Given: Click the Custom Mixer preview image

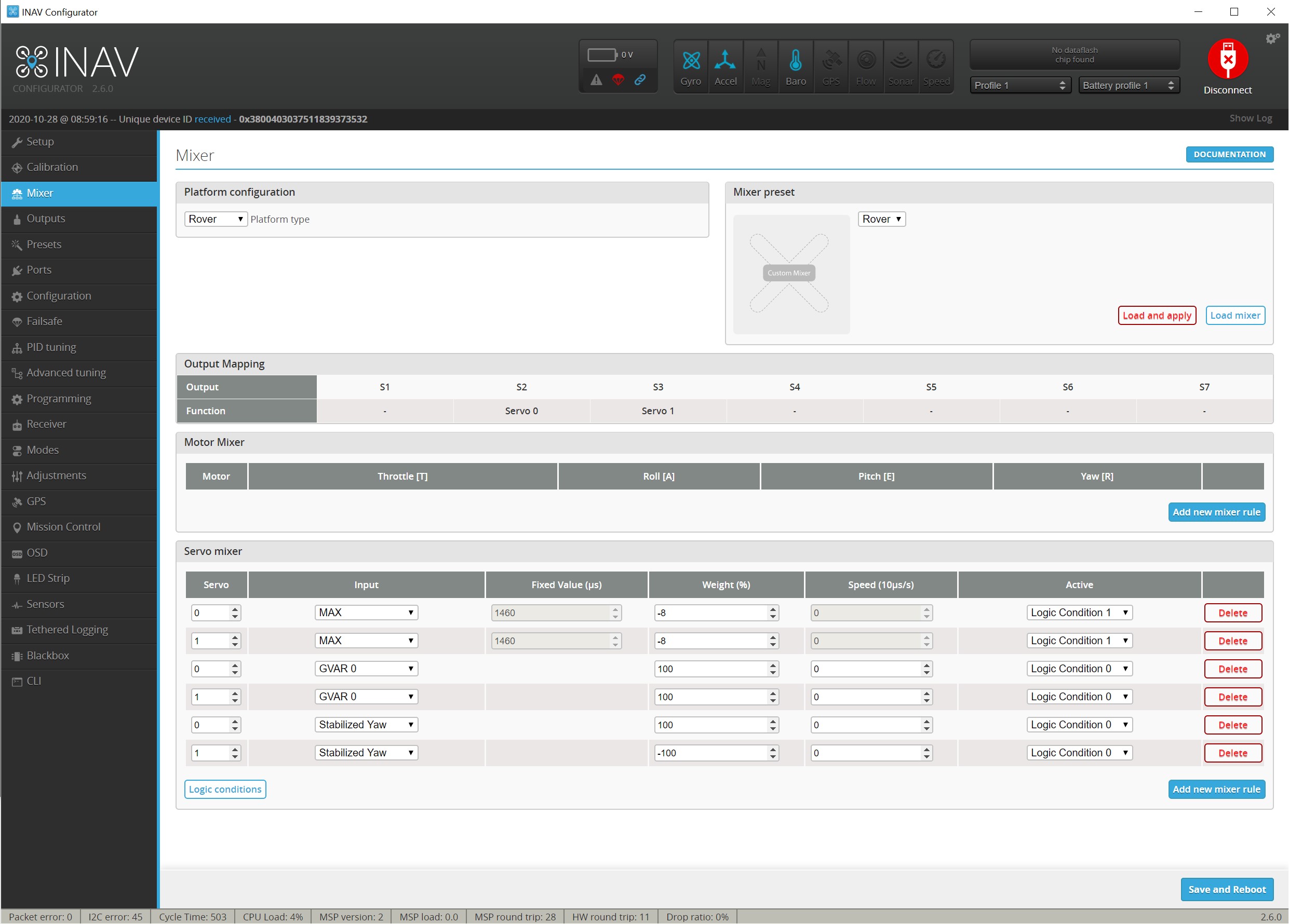Looking at the screenshot, I should pyautogui.click(x=790, y=274).
